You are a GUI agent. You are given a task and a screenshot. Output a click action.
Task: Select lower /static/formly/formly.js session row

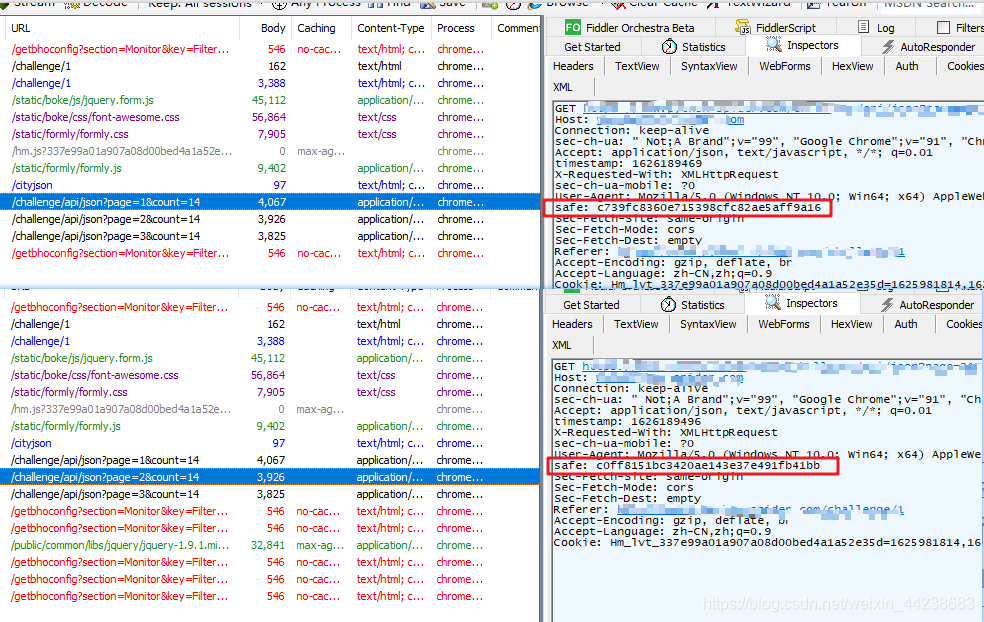pos(270,426)
